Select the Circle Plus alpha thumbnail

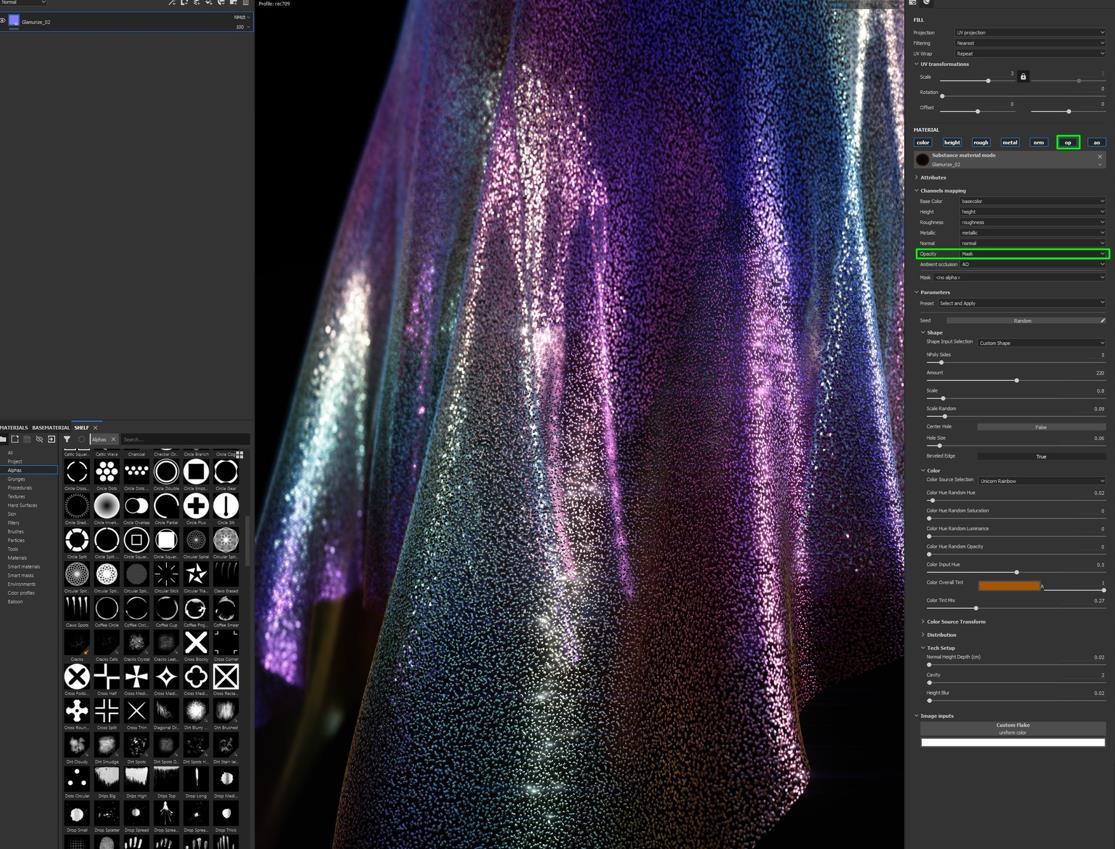coord(196,506)
